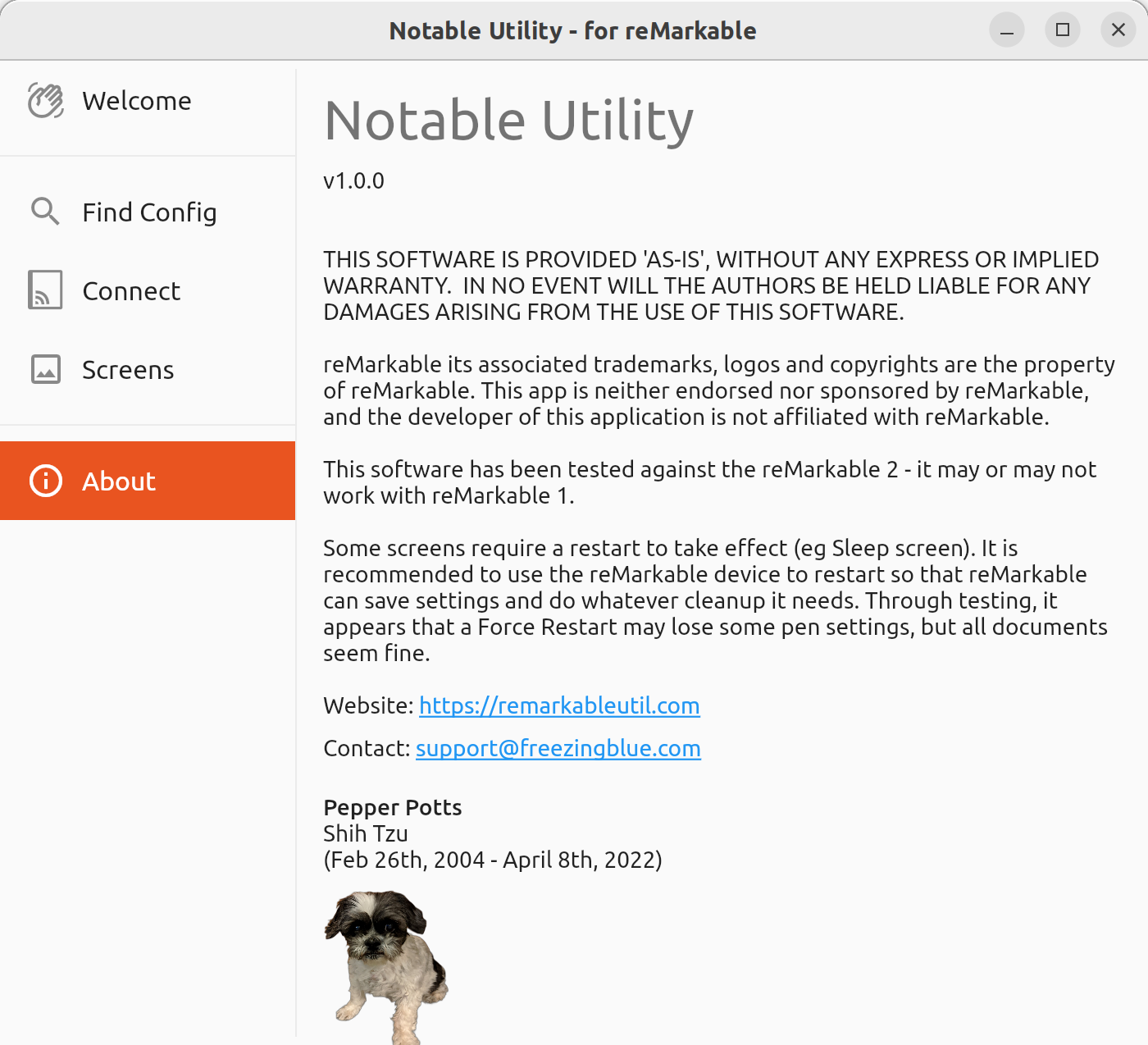Minimize the Notable Utility window
This screenshot has width=1148, height=1045.
[x=1007, y=30]
